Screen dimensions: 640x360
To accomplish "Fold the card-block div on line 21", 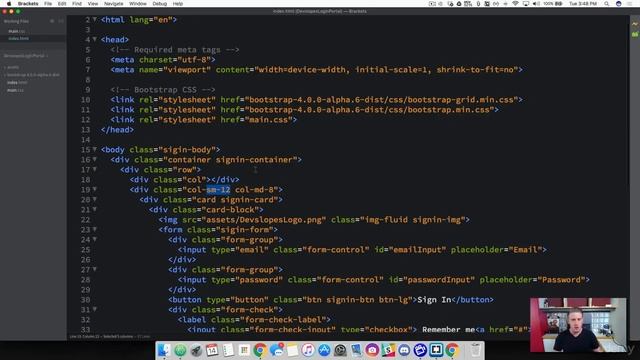I will coord(95,209).
